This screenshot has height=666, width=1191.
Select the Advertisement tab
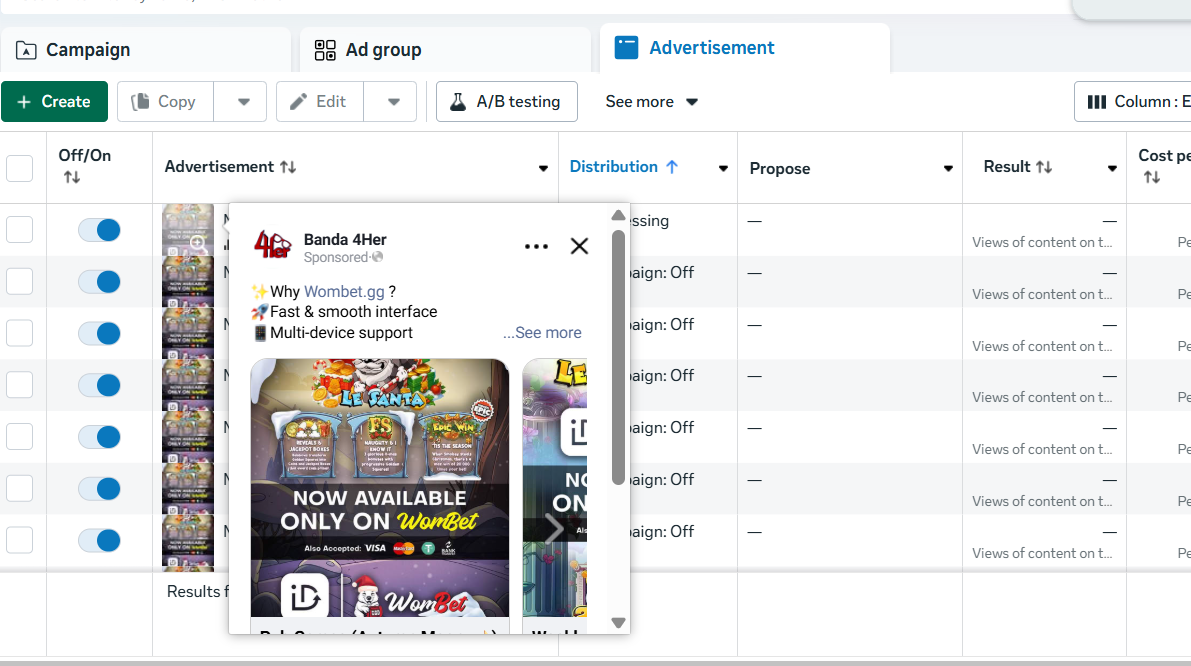point(744,48)
